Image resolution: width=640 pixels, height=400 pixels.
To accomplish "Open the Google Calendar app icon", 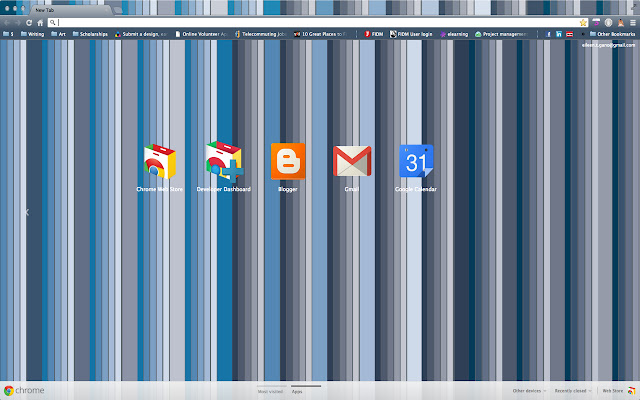I will pyautogui.click(x=416, y=161).
